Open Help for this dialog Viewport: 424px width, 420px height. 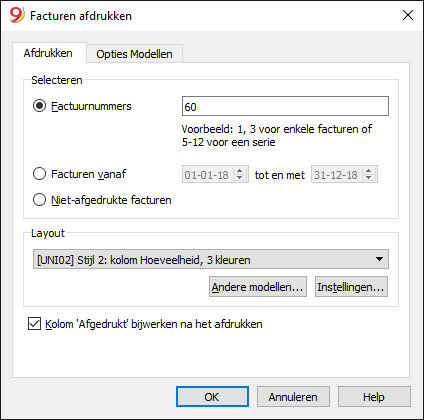pos(374,397)
